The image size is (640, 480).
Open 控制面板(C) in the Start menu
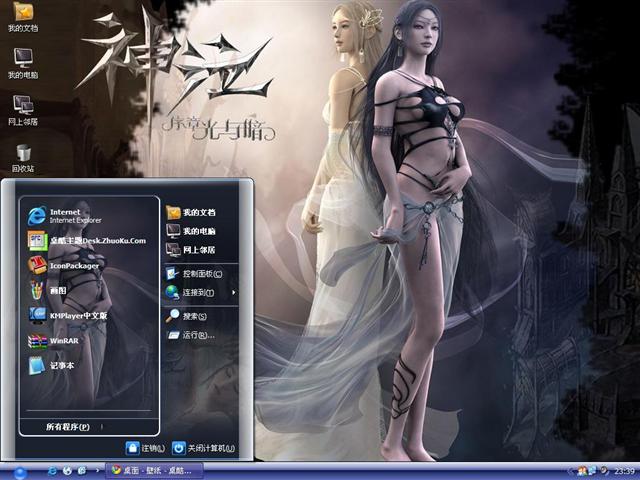tap(200, 273)
